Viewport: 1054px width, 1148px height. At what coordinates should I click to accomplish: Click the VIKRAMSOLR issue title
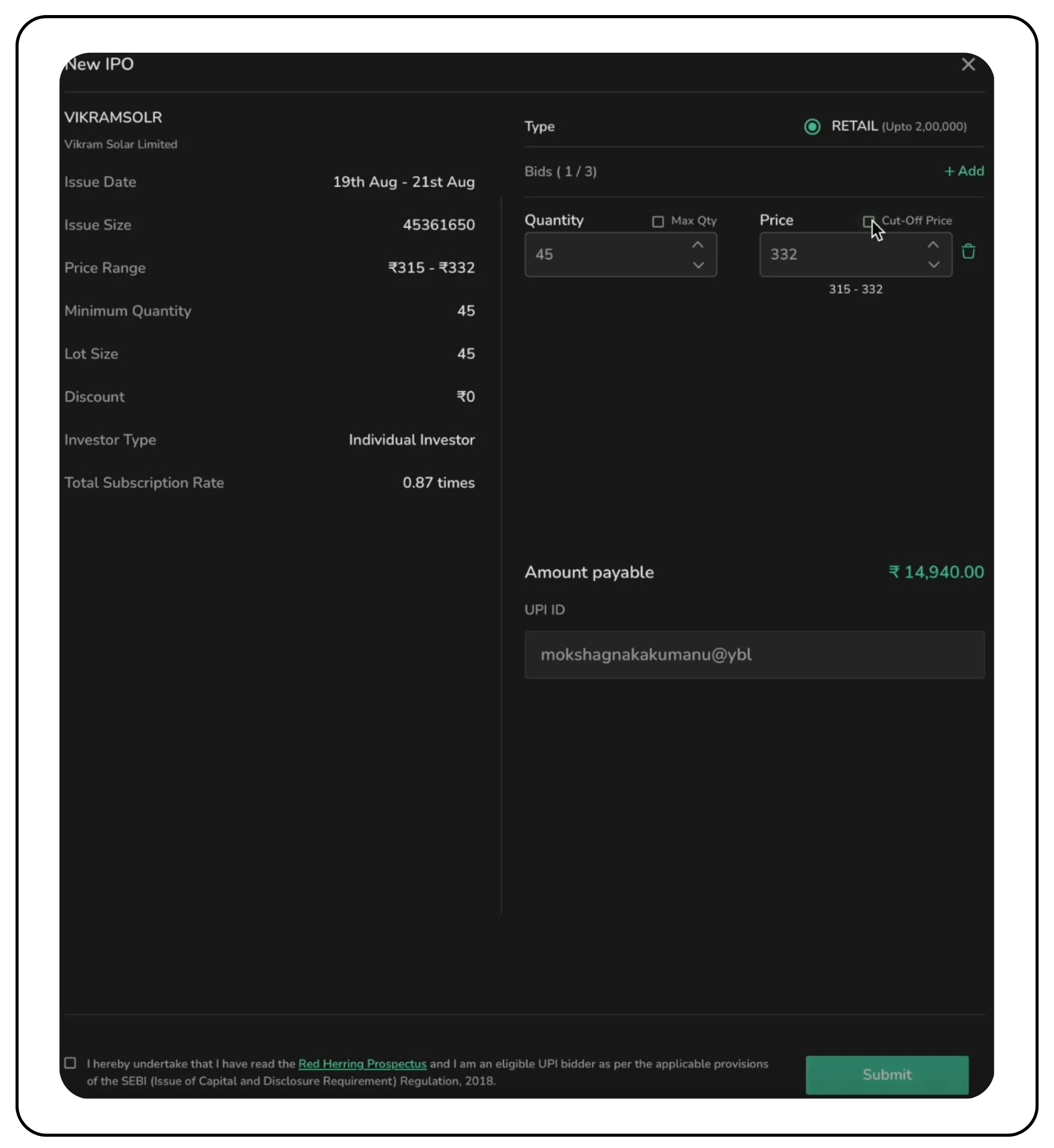coord(113,117)
